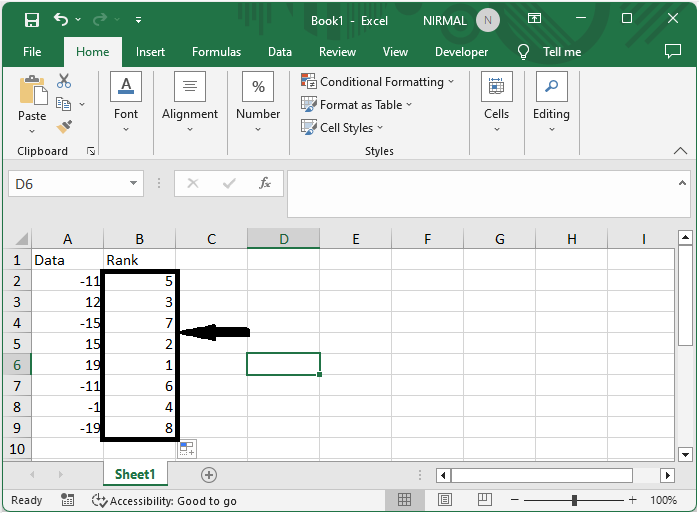Click the NIRMAL account avatar

pos(488,21)
